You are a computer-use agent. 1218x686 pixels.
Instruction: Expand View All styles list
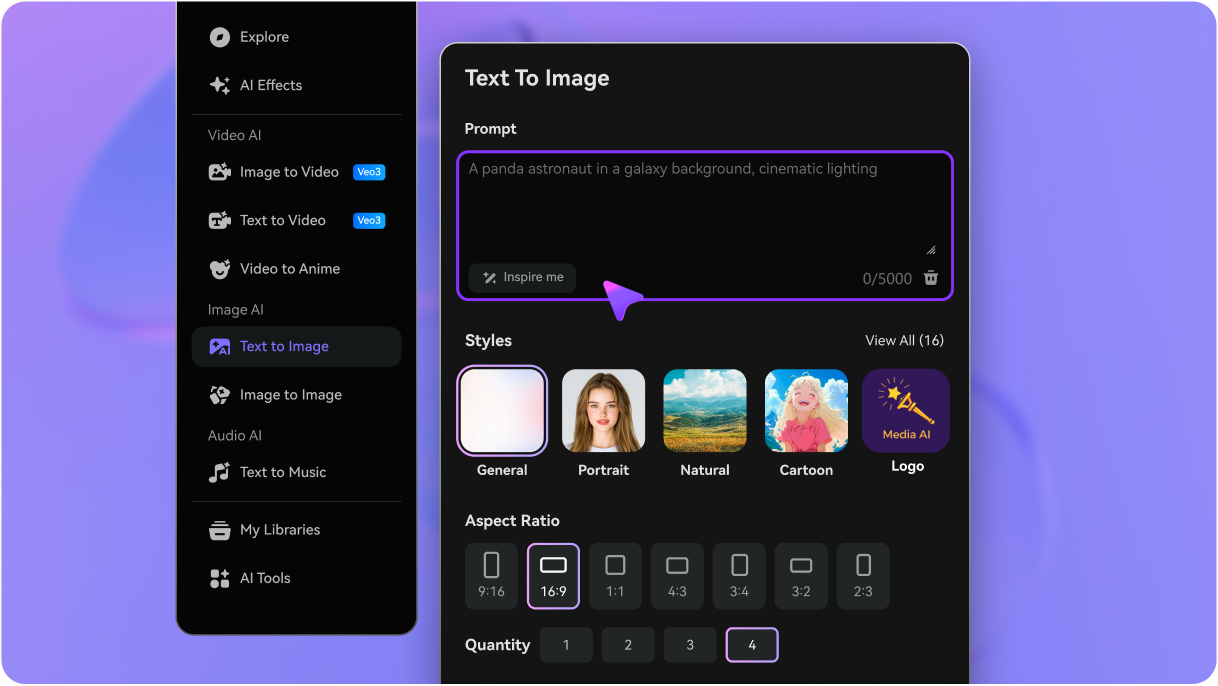[x=904, y=340]
